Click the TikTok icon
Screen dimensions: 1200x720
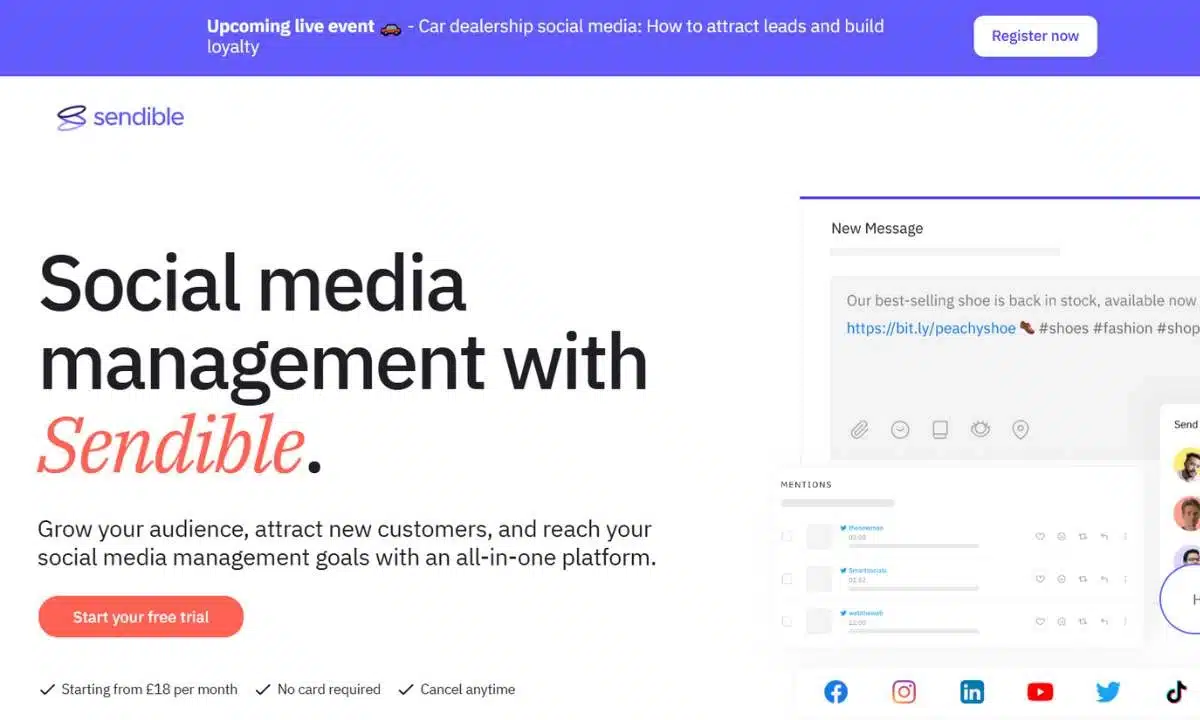click(x=1176, y=691)
